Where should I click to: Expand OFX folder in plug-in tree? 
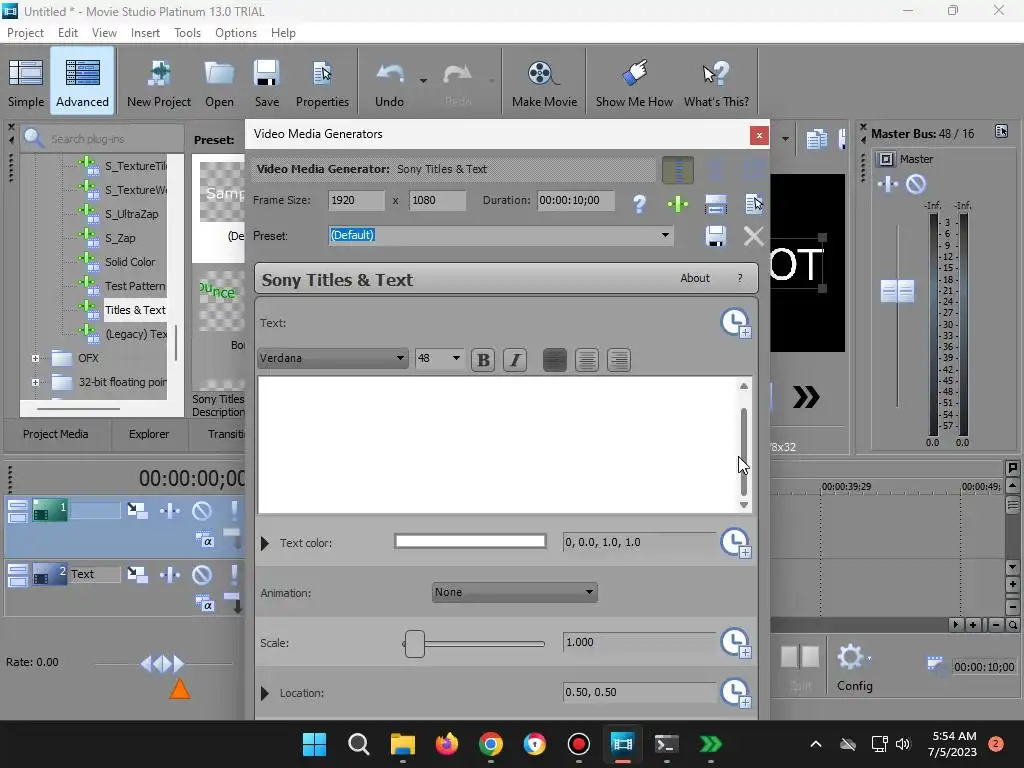tap(35, 359)
